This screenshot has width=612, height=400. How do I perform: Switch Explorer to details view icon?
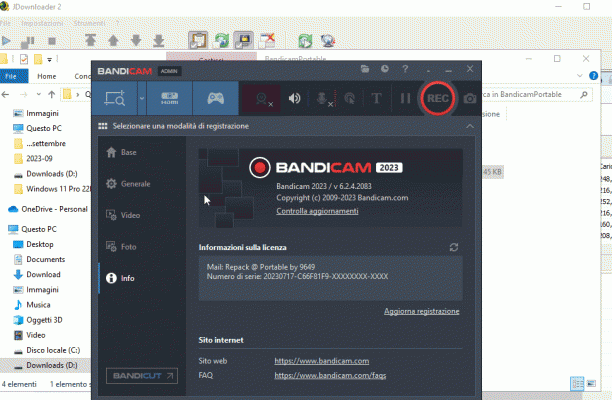(x=577, y=384)
